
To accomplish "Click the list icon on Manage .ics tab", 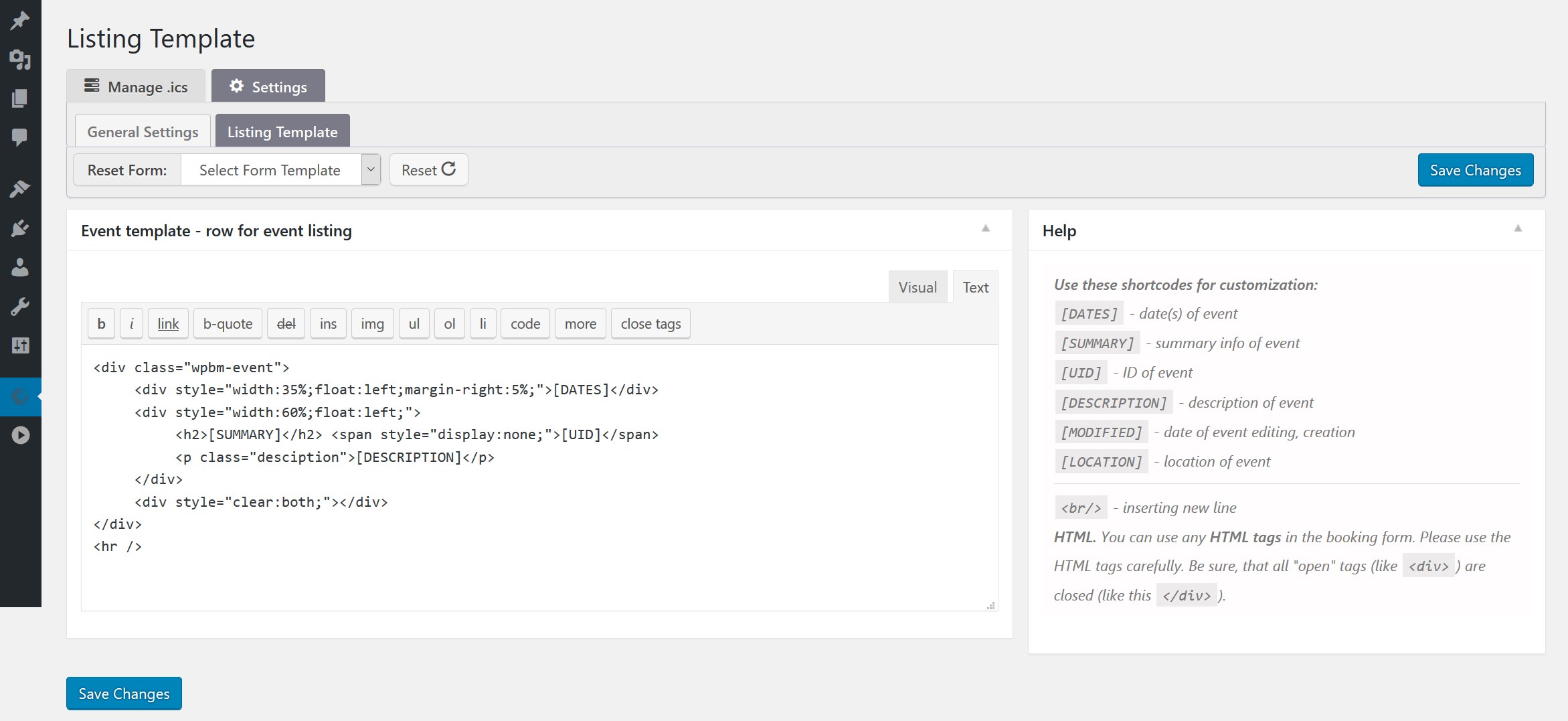I will [x=92, y=86].
